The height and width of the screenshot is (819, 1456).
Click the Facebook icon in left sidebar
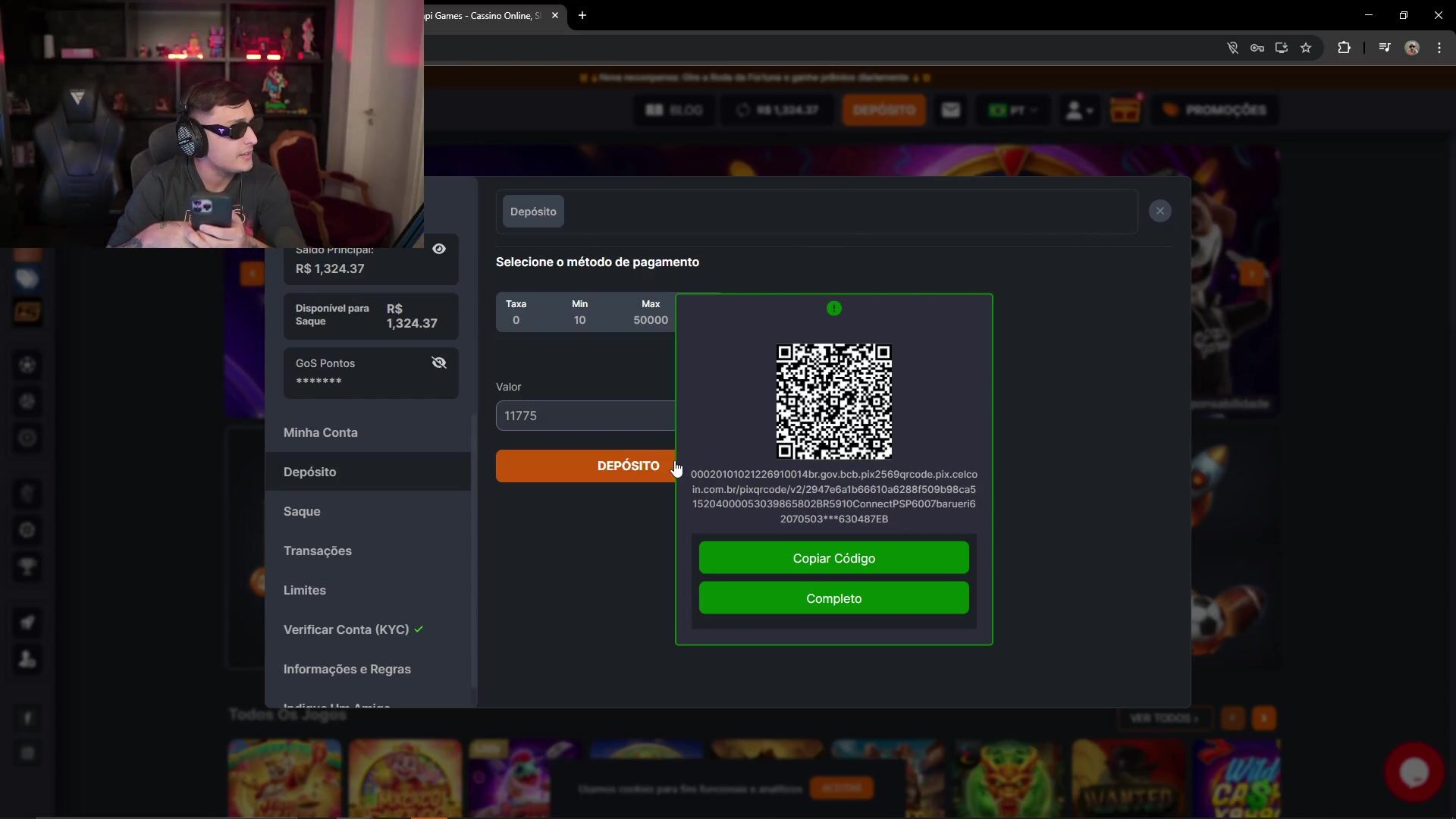(x=27, y=718)
